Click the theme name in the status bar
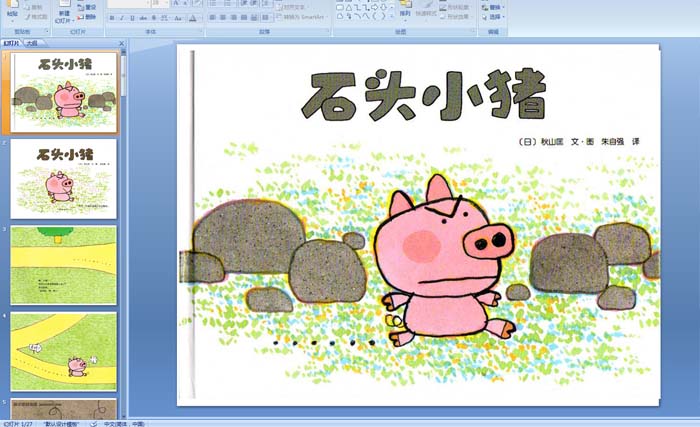Image resolution: width=700 pixels, height=427 pixels. point(61,424)
